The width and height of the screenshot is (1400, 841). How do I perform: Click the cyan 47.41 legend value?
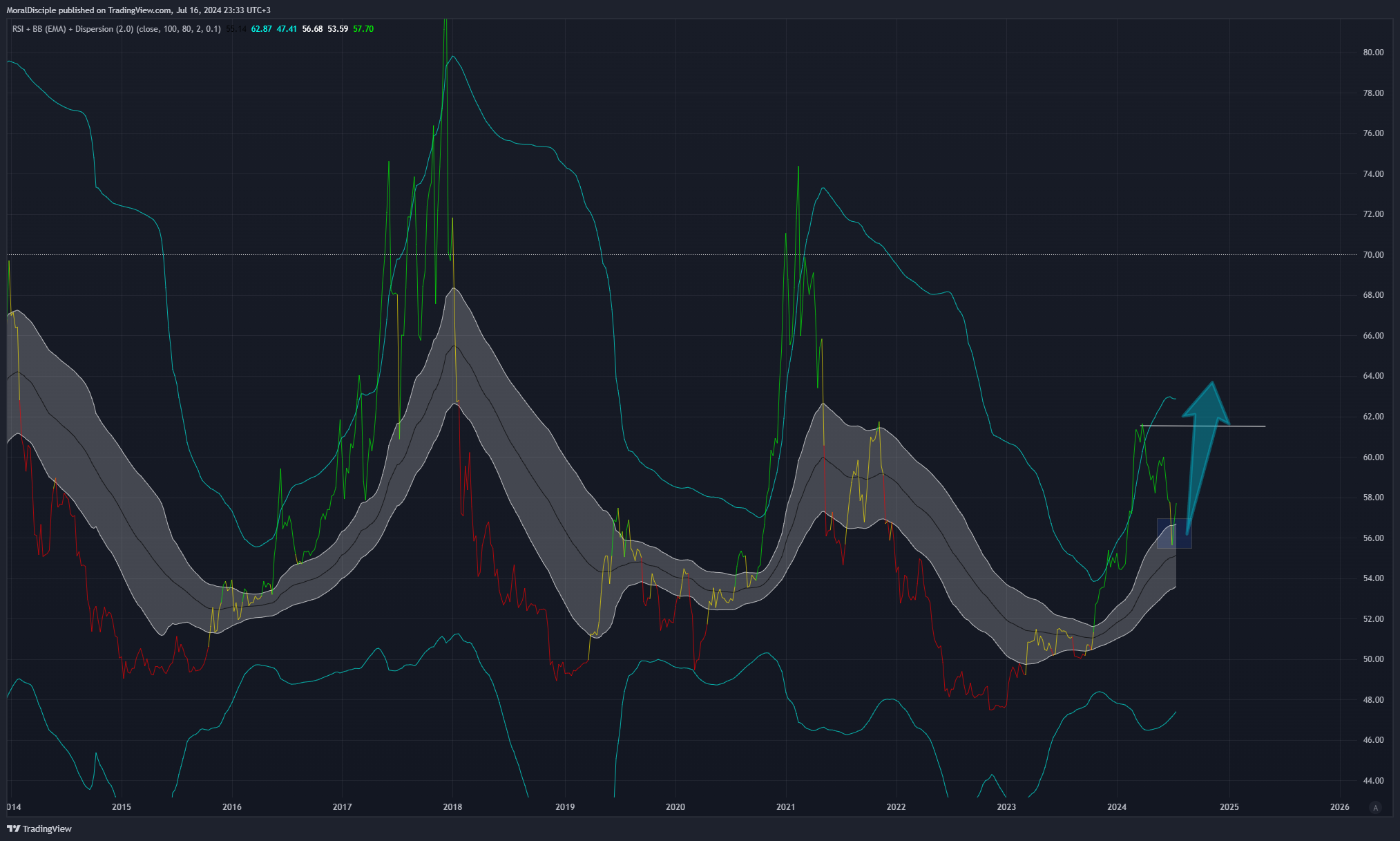click(287, 29)
